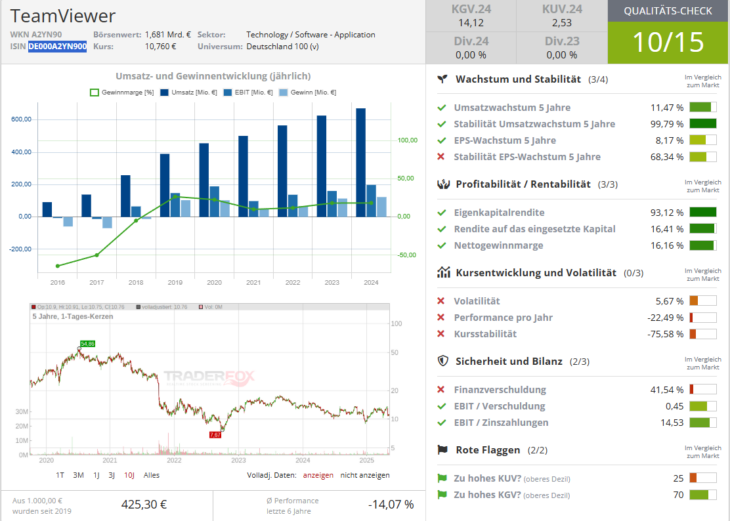This screenshot has width=730, height=521.
Task: Click red cross next to Volatilität
Action: pyautogui.click(x=441, y=301)
